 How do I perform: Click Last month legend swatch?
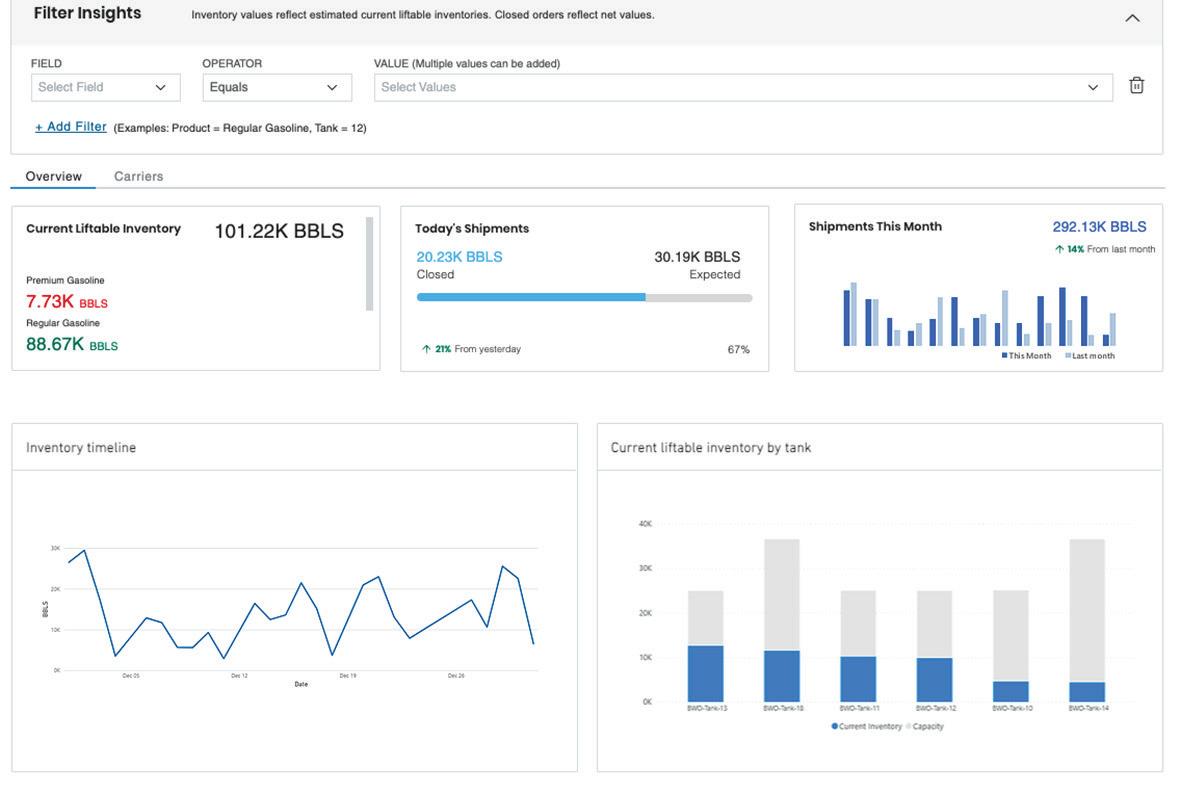coord(1068,356)
